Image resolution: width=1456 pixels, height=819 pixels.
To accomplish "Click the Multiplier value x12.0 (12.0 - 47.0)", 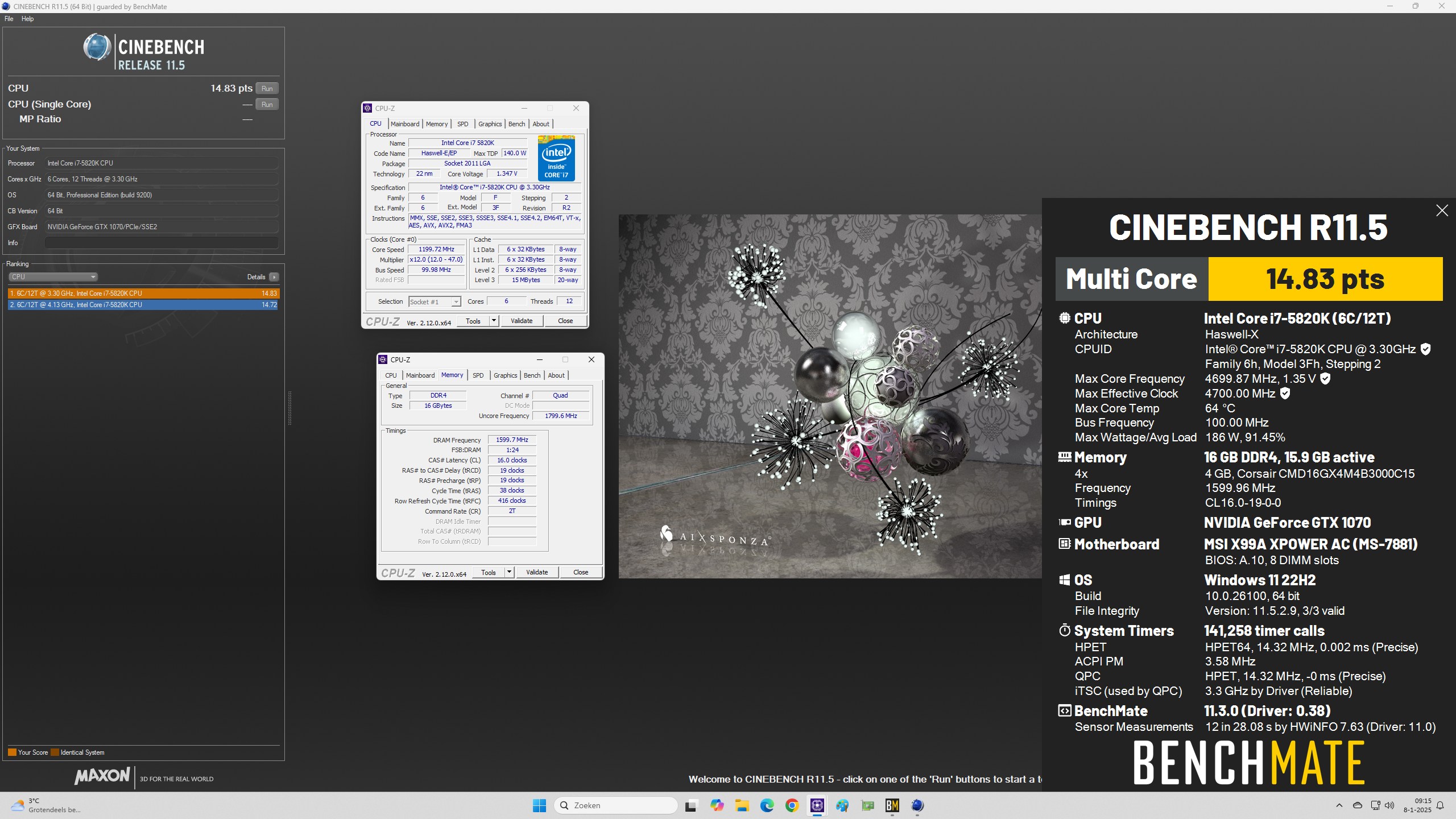I will [x=437, y=260].
